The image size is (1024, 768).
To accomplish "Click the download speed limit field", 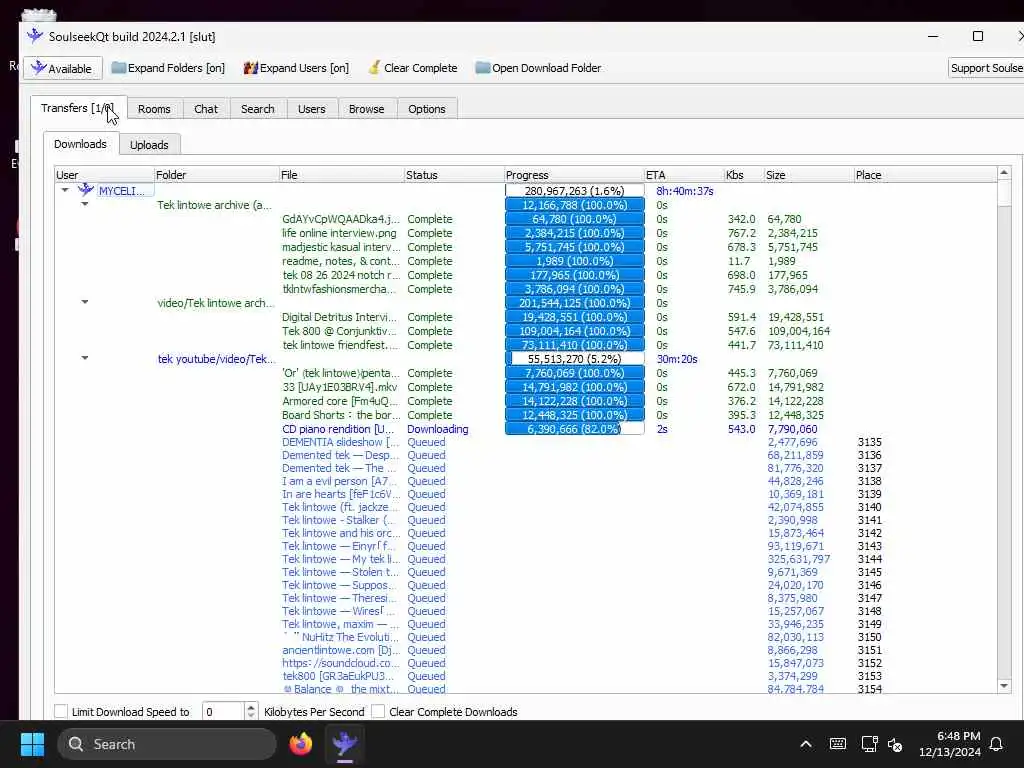I will [x=224, y=711].
